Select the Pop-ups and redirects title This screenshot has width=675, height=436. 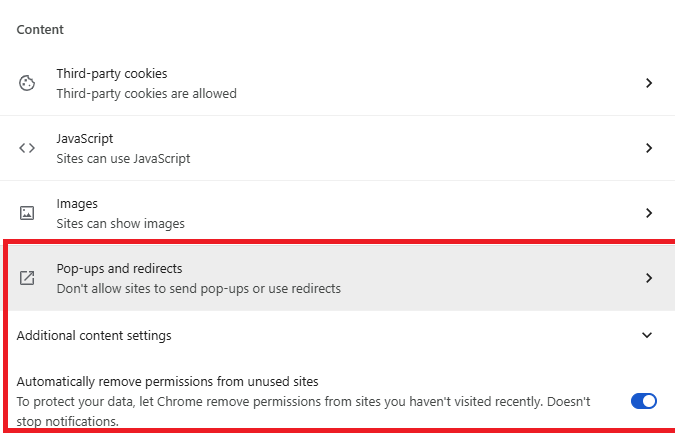coord(119,269)
